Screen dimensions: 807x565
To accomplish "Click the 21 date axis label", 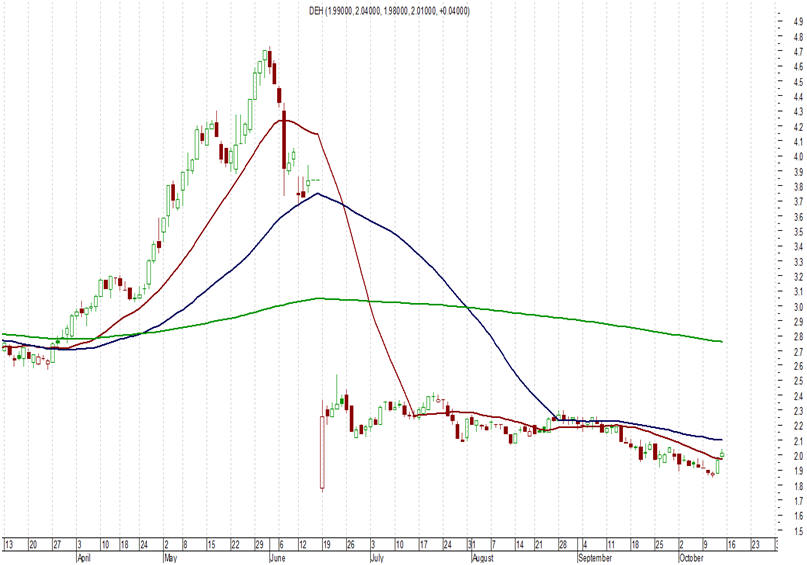I will 539,544.
